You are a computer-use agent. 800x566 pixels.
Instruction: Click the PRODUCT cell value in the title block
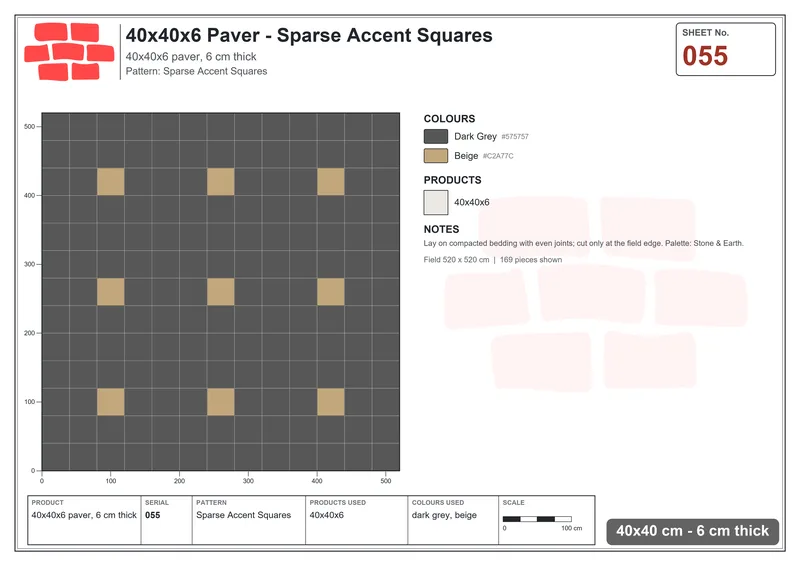point(84,515)
